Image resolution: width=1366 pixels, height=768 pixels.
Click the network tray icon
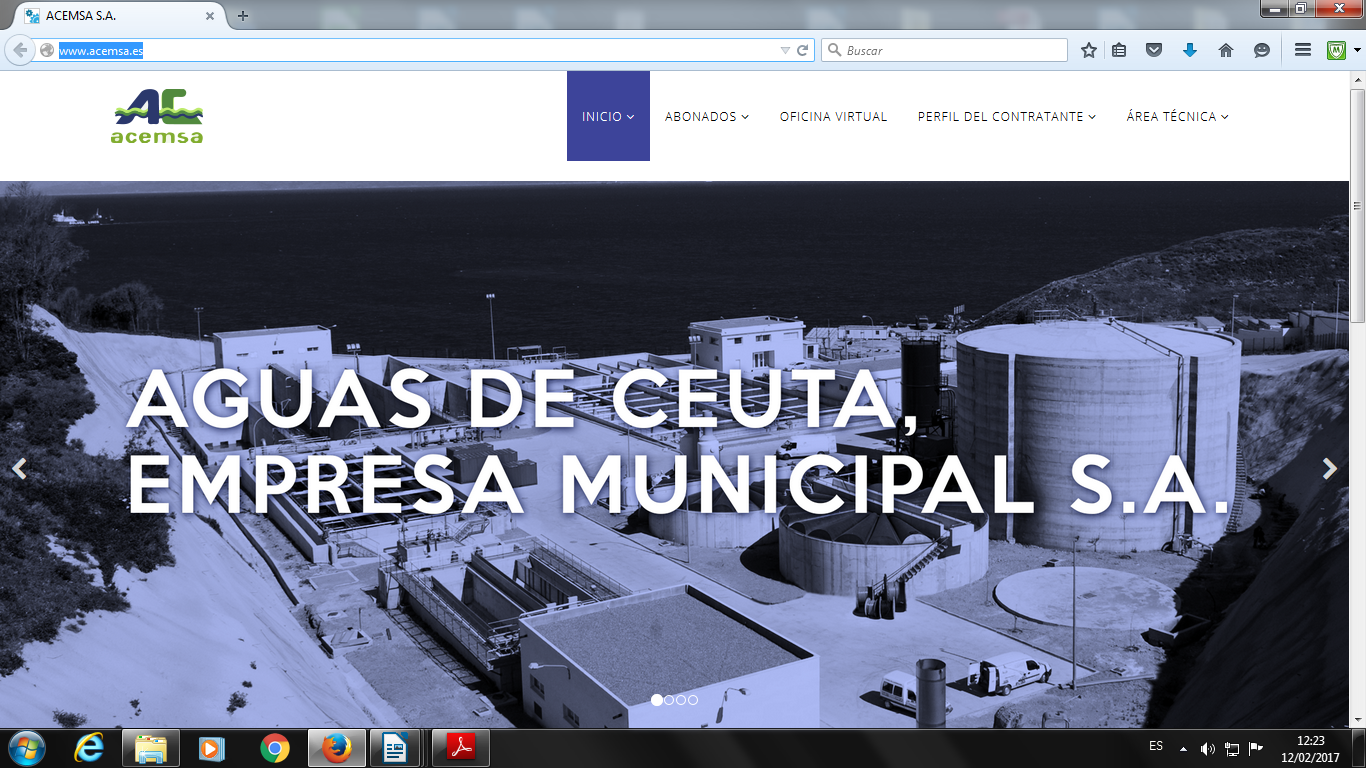[1232, 749]
